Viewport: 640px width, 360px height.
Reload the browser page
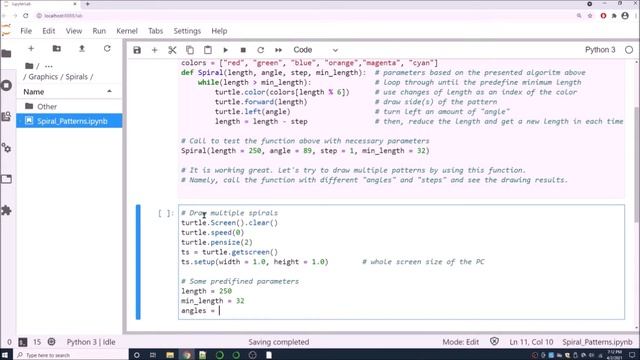click(x=26, y=16)
